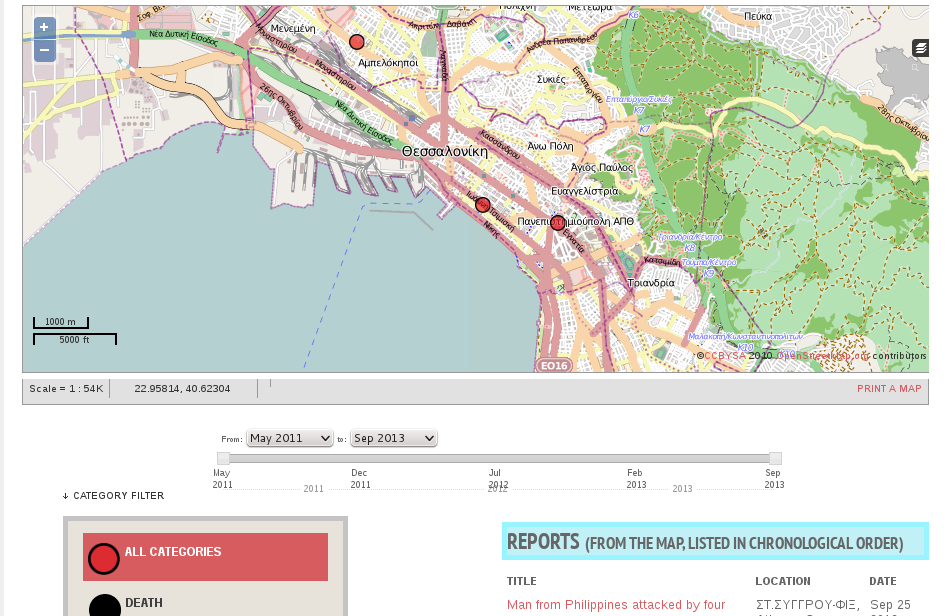Click the right handle of the timeline slider
Screen dimensions: 949x616
point(775,458)
